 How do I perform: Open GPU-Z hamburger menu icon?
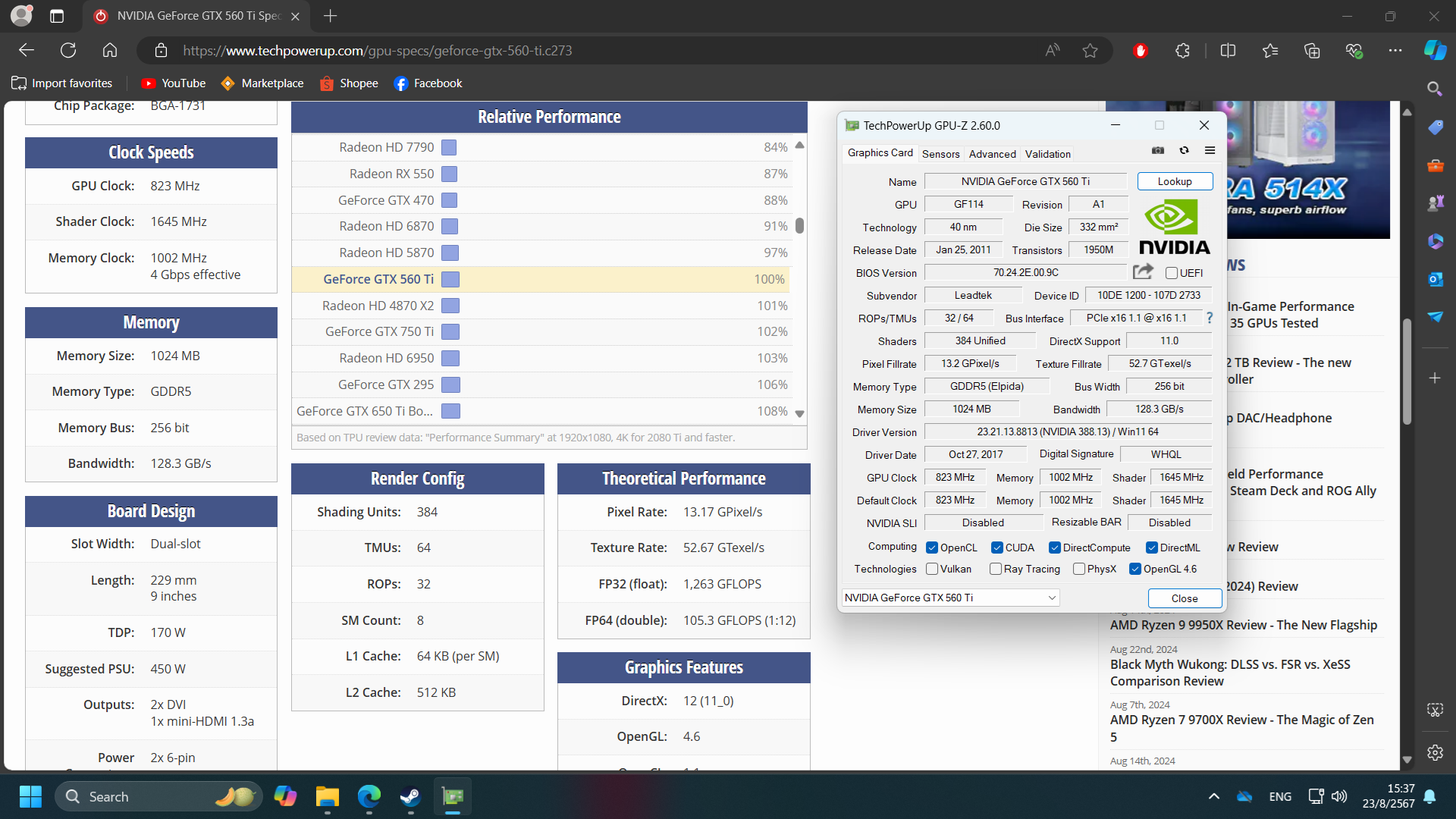pyautogui.click(x=1210, y=151)
